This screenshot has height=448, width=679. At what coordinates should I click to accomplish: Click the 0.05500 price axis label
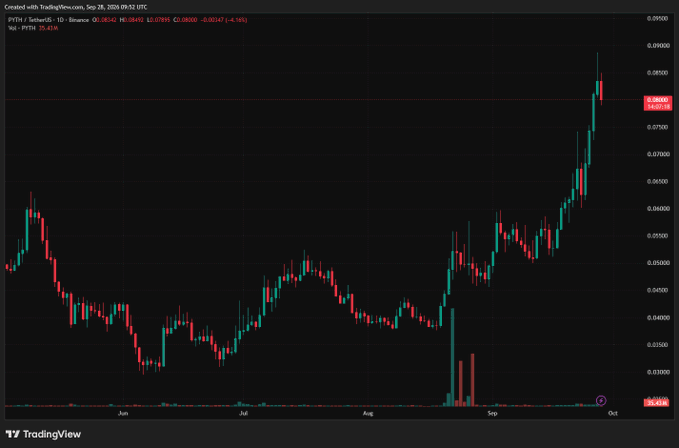tap(658, 236)
